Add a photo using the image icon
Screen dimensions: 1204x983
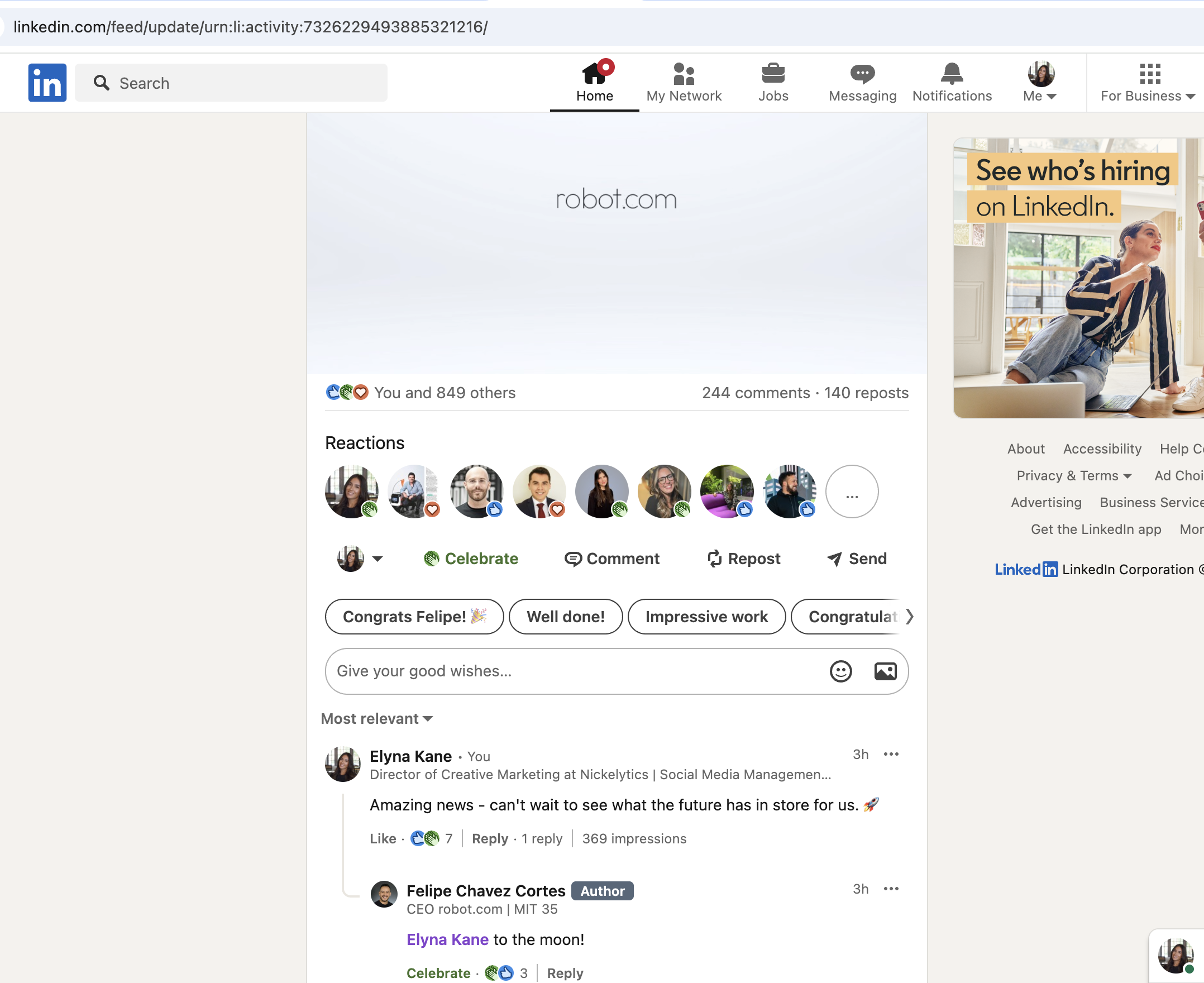click(885, 671)
